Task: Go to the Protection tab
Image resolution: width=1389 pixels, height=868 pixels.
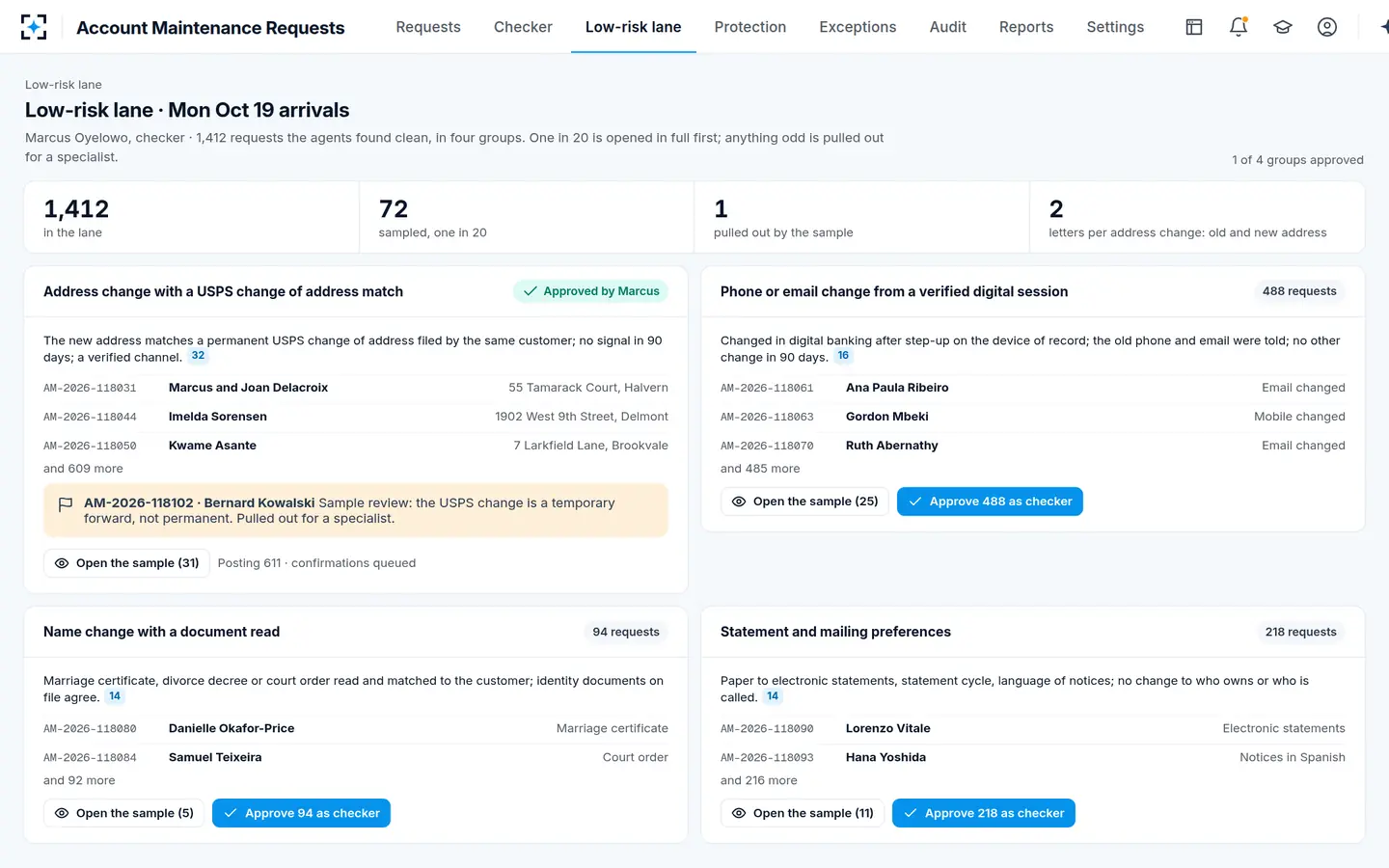Action: point(750,27)
